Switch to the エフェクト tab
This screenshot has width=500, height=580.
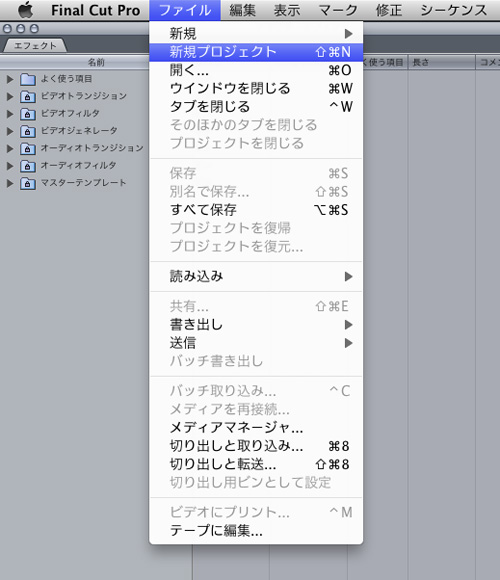(35, 45)
